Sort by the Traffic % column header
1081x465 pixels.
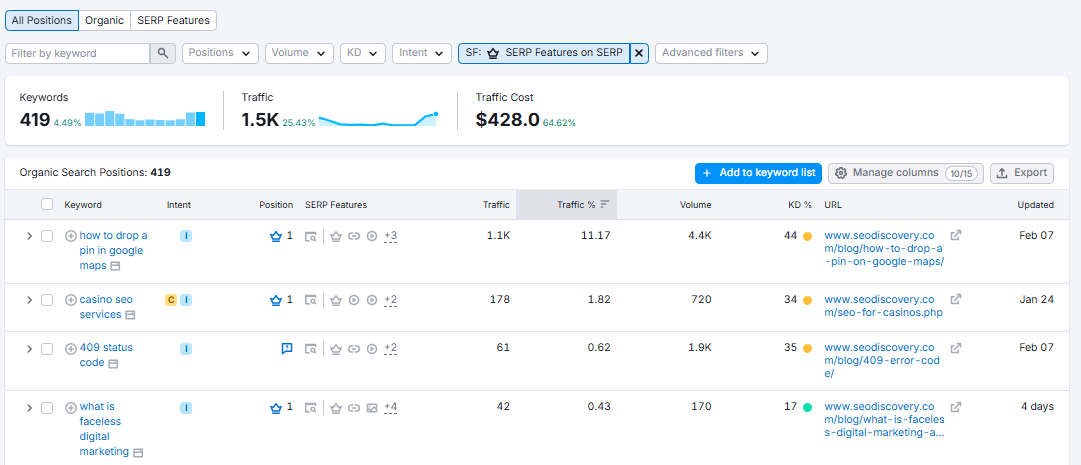point(567,204)
